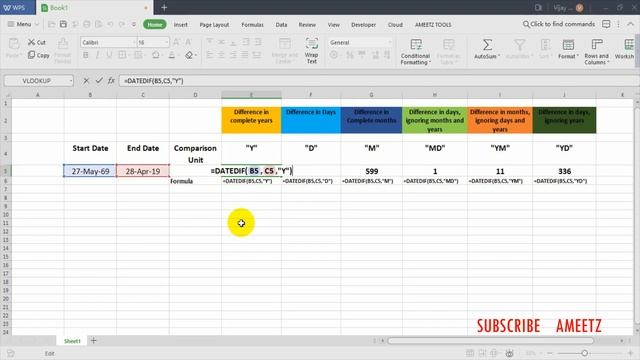
Task: Click the Undo arrow icon
Action: pos(110,24)
